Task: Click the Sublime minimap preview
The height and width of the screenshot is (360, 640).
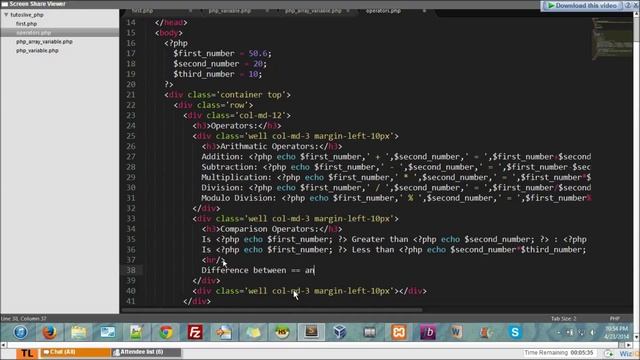Action: coord(612,39)
